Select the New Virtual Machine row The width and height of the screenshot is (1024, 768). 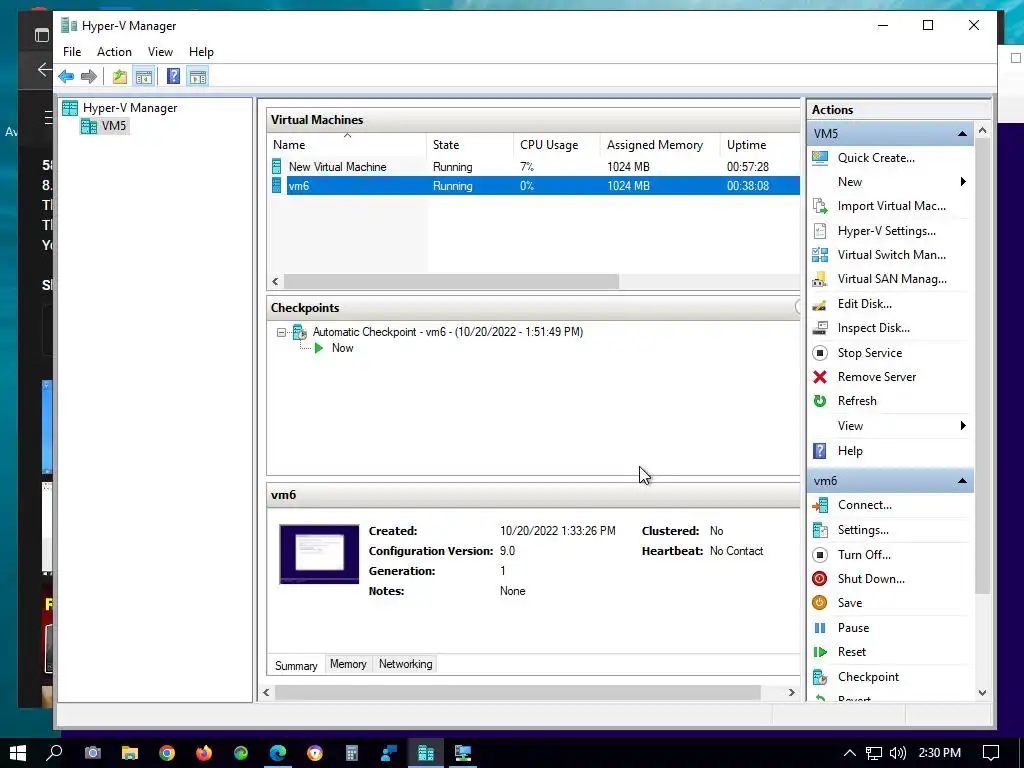(534, 167)
